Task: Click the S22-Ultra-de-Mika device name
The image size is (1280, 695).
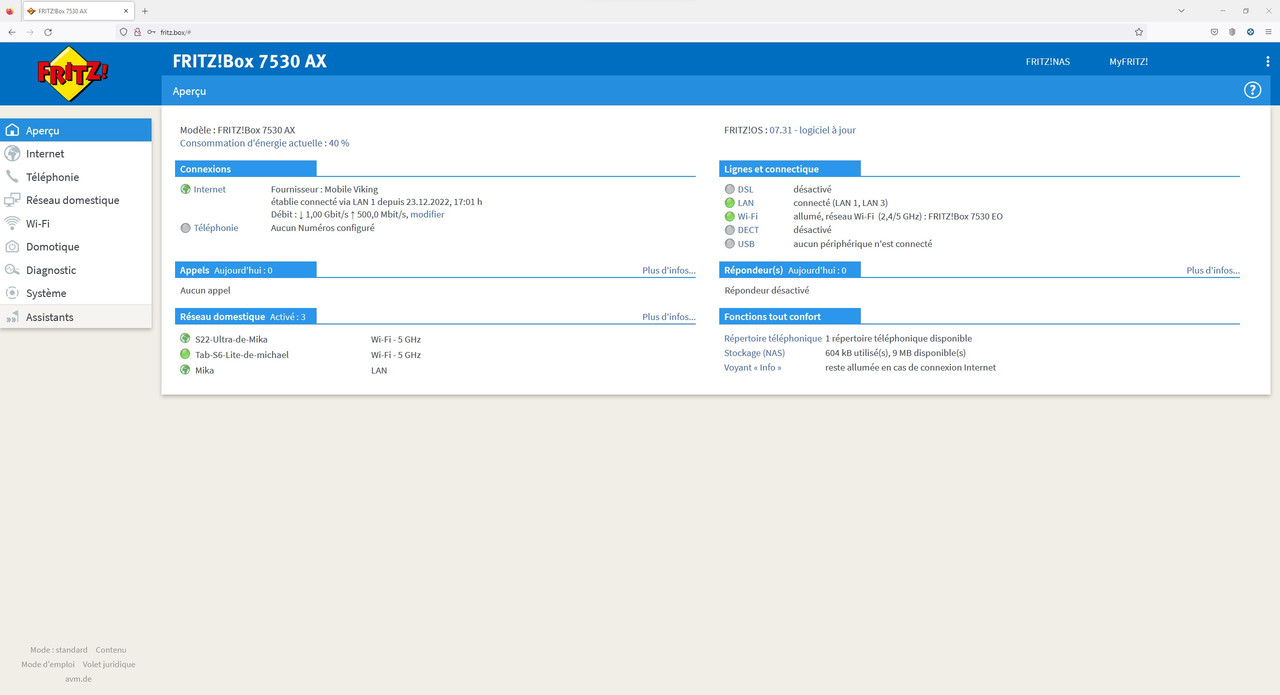Action: (232, 339)
